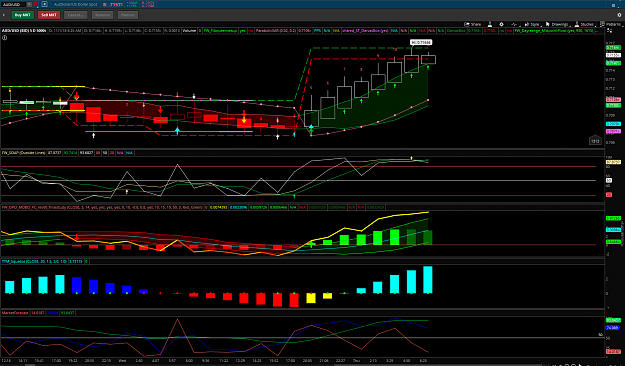
Task: Click the 50 level marker on FW_SOAP axis
Action: tap(609, 181)
